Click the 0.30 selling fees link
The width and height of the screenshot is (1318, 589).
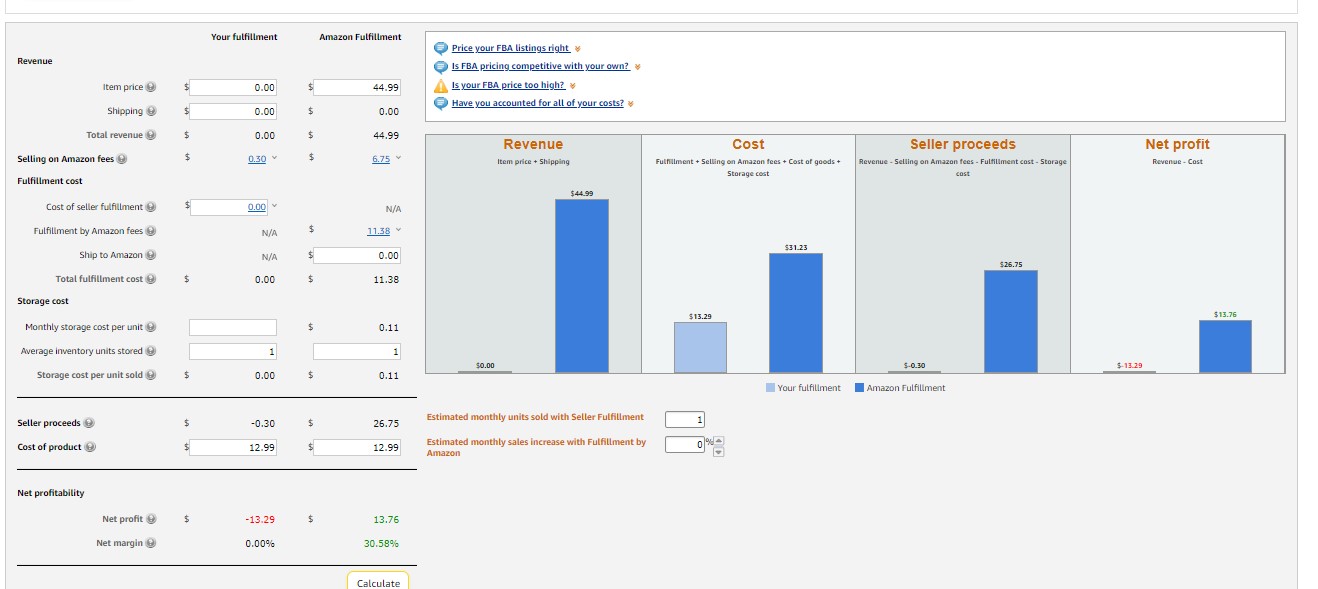[x=257, y=159]
